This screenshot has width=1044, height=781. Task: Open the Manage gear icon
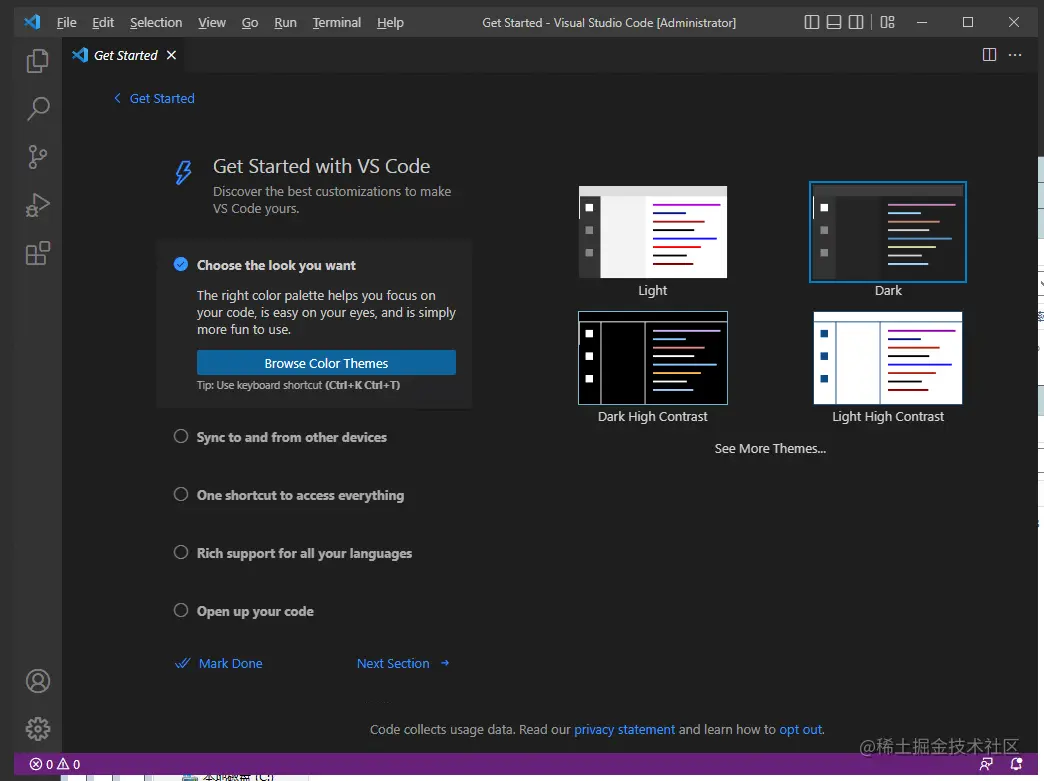pos(38,729)
